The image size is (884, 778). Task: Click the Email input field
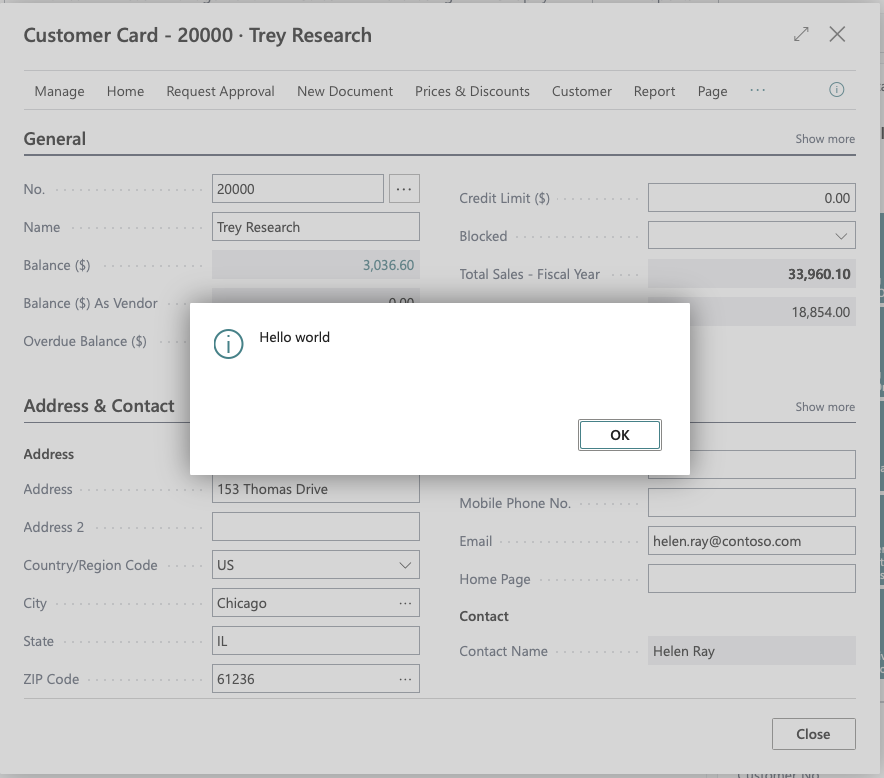coord(751,541)
